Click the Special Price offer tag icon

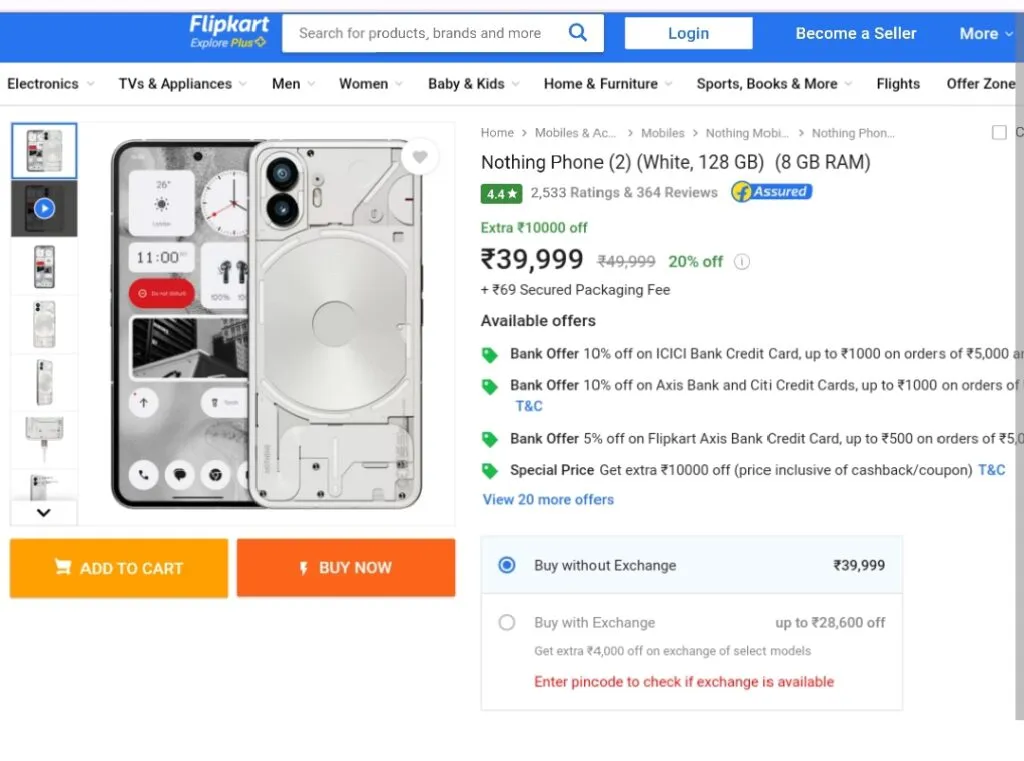pyautogui.click(x=490, y=470)
